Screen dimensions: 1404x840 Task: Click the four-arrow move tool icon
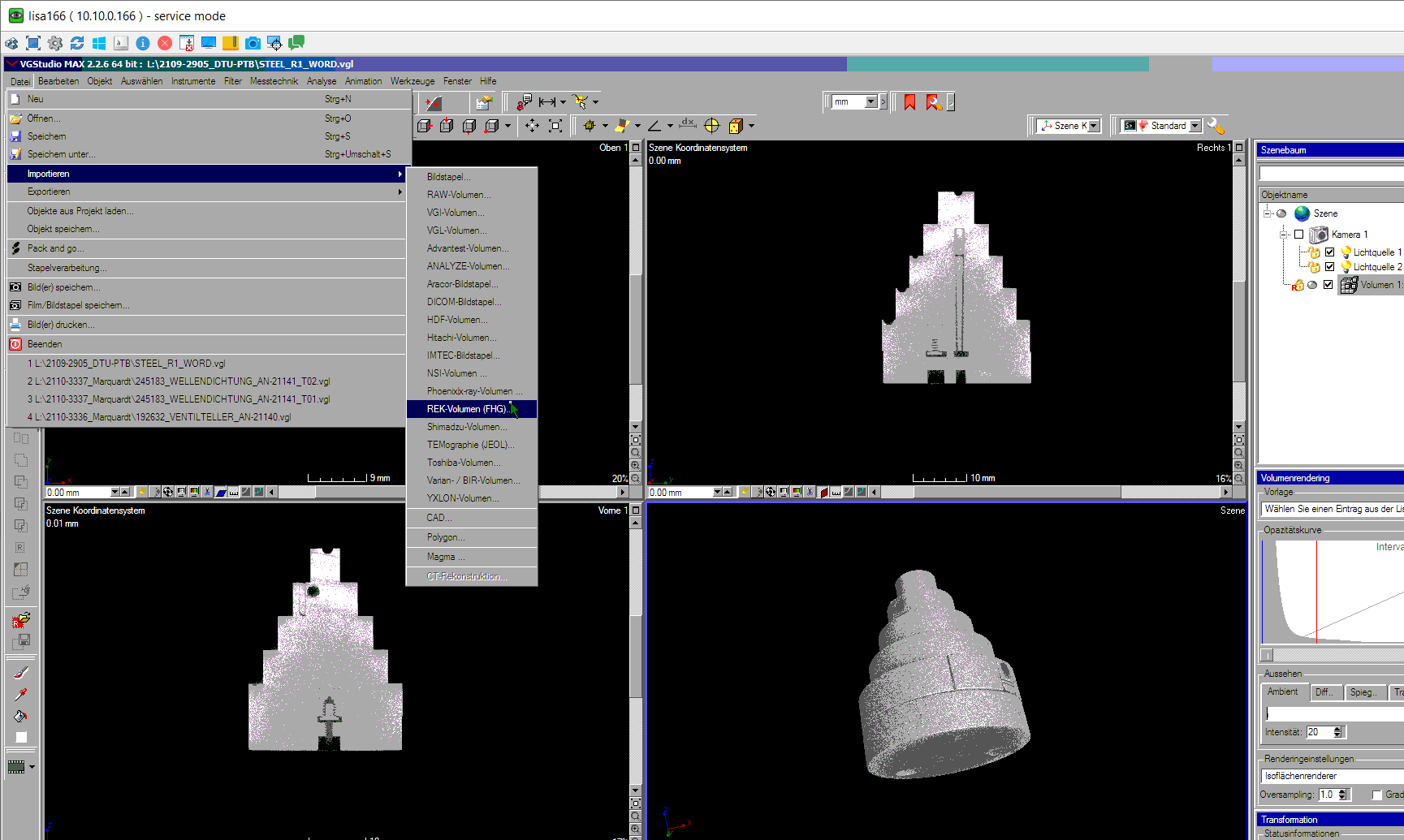click(532, 126)
